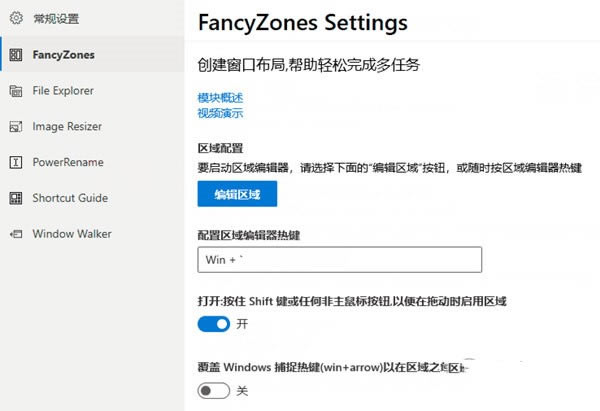Viewport: 600px width, 411px height.
Task: Click the gear icon beside 常规设置
Action: click(15, 19)
